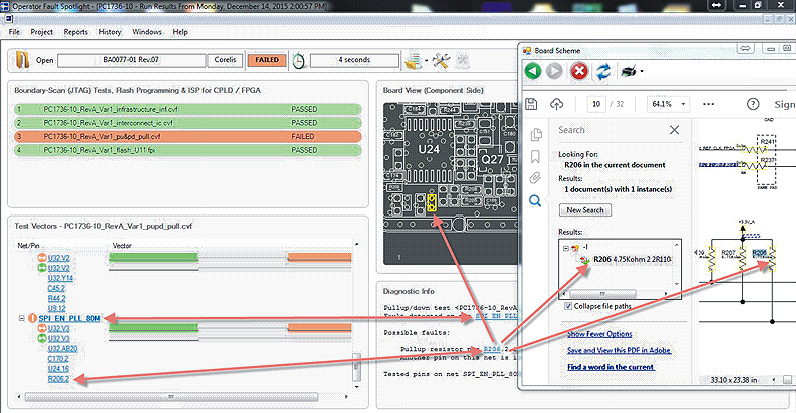Click green pin icon next to second U32.V3
The image size is (796, 413).
pyautogui.click(x=42, y=338)
